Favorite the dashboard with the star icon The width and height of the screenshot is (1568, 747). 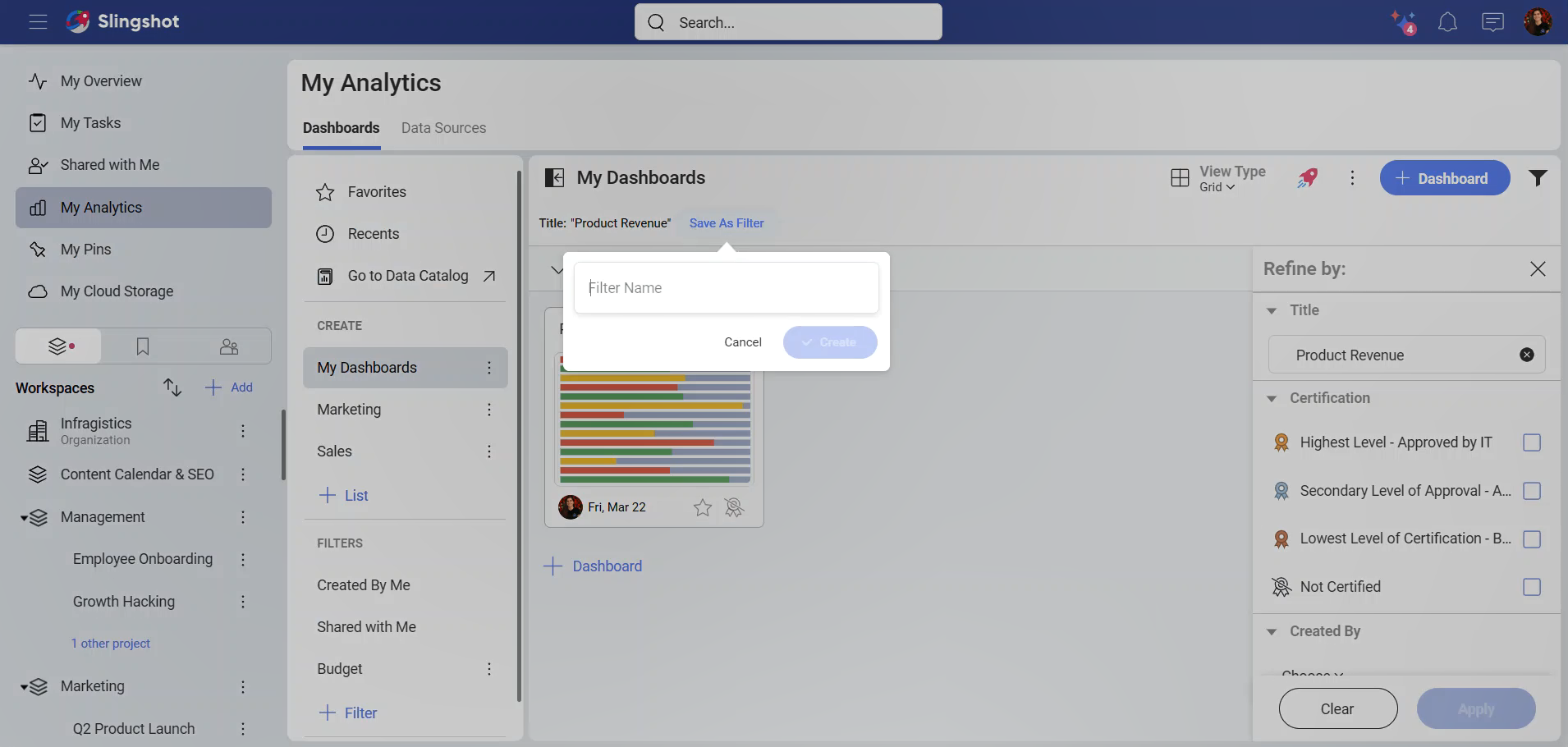pos(703,507)
